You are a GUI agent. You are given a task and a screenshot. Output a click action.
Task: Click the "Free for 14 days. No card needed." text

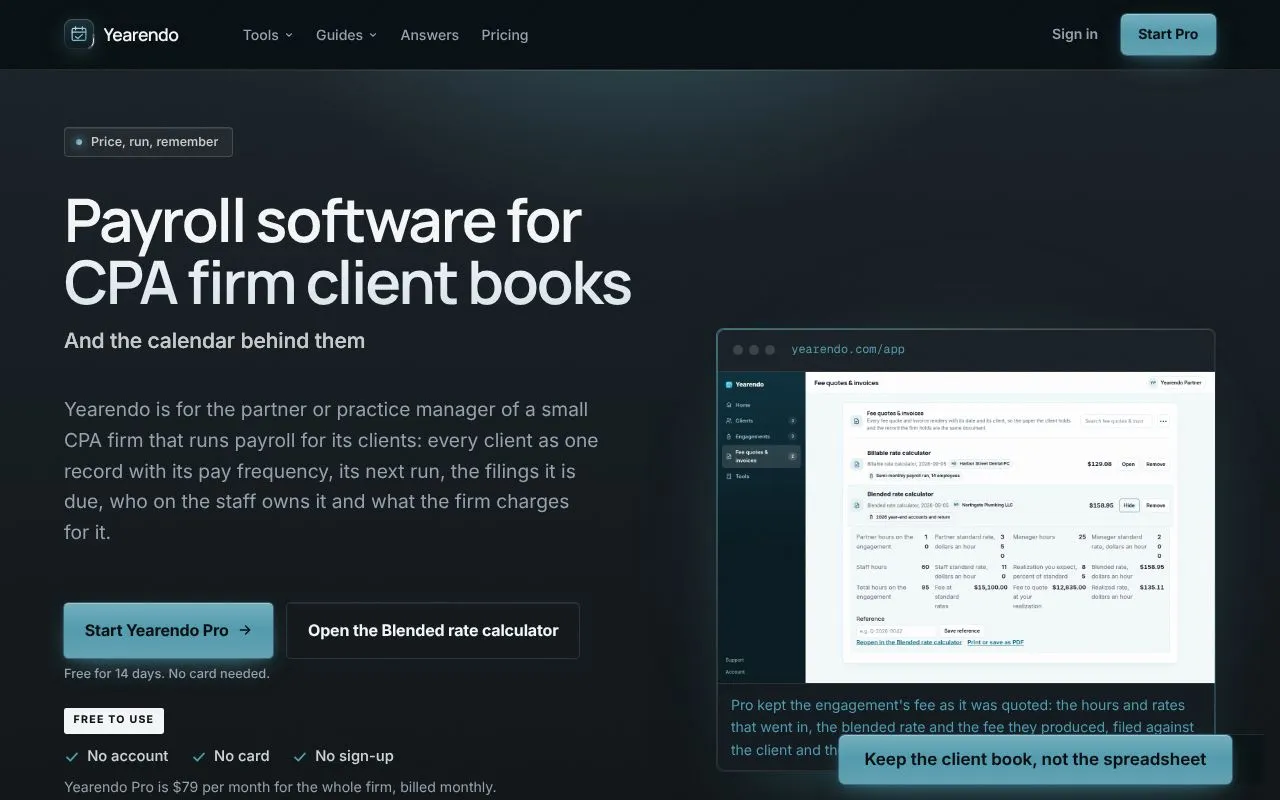(x=167, y=674)
